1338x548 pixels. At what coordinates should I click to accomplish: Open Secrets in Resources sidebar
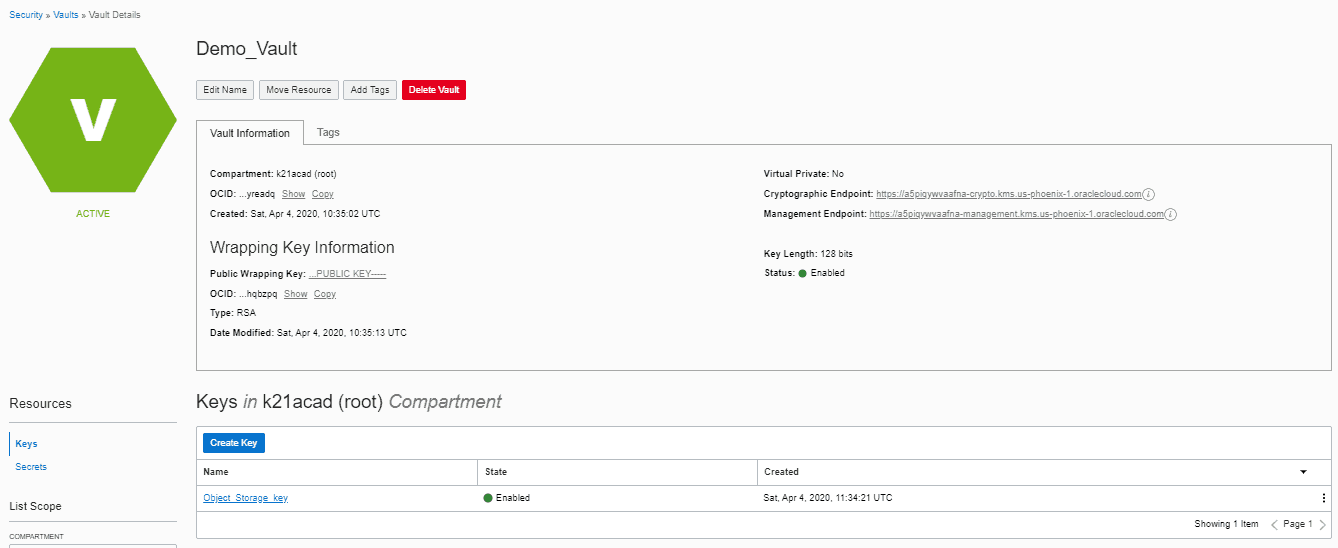(31, 467)
